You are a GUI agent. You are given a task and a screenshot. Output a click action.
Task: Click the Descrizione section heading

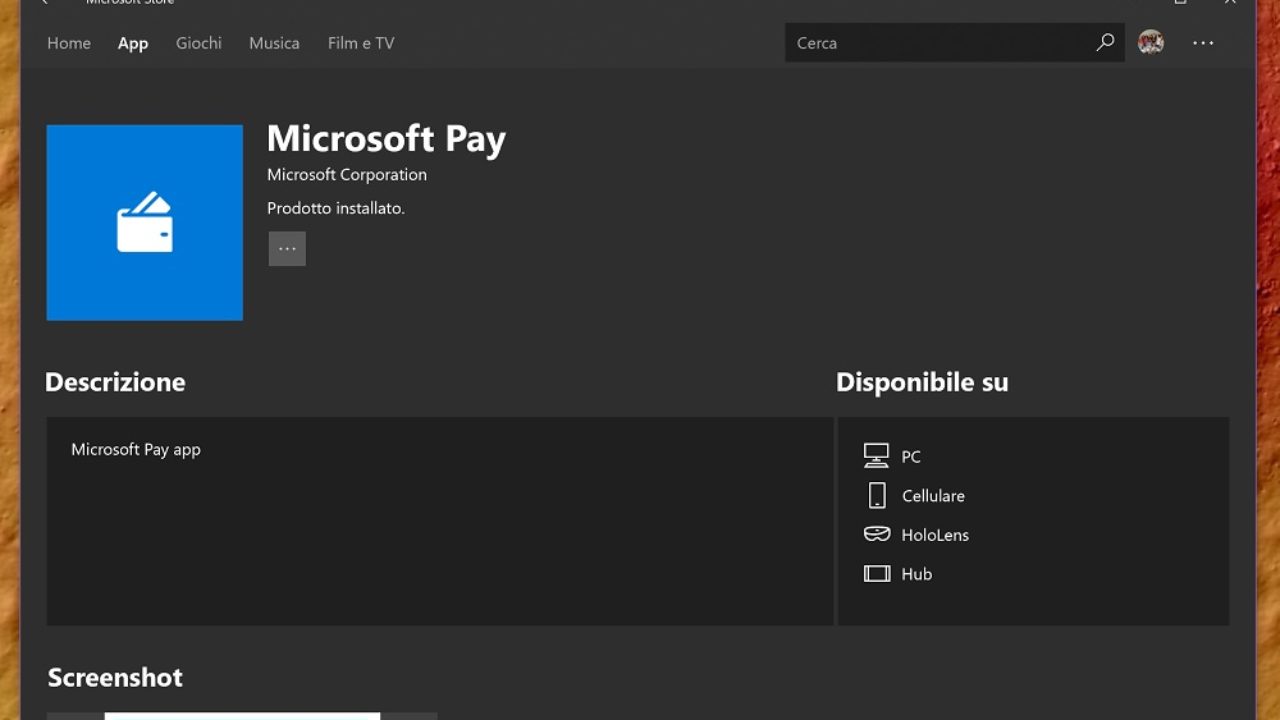click(114, 382)
